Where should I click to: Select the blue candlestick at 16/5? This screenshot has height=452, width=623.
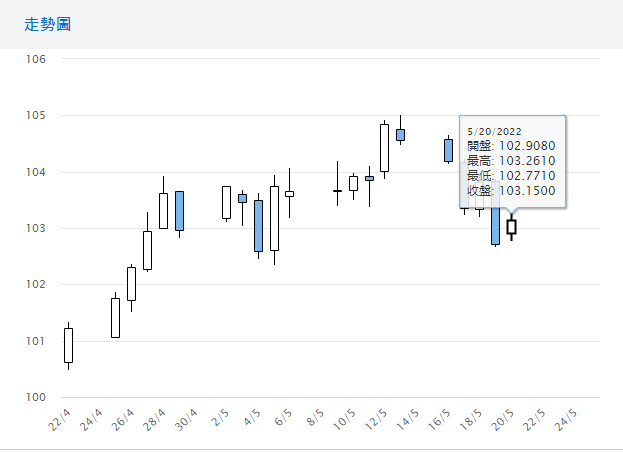(448, 150)
